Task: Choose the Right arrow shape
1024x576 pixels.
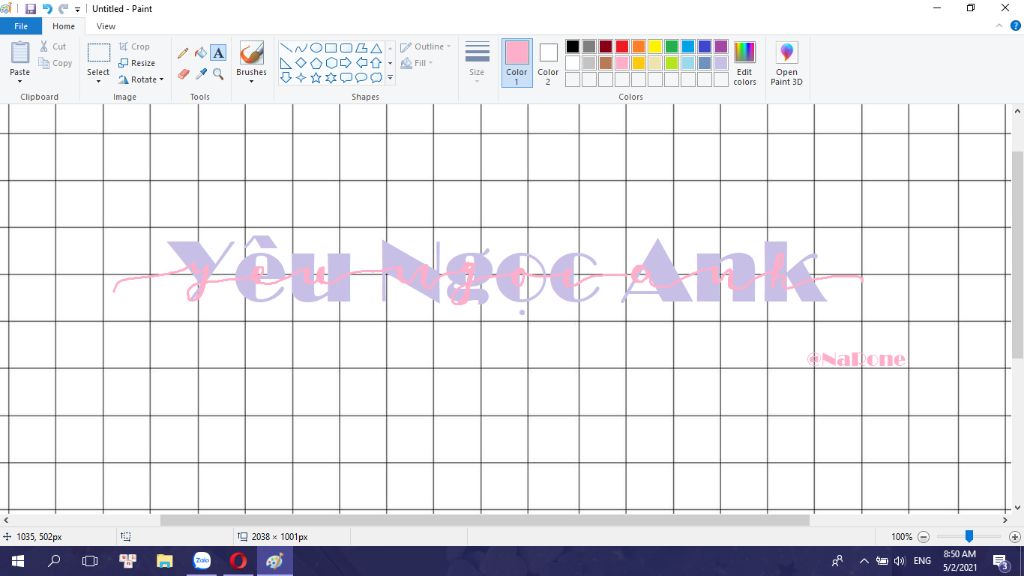Action: 346,63
